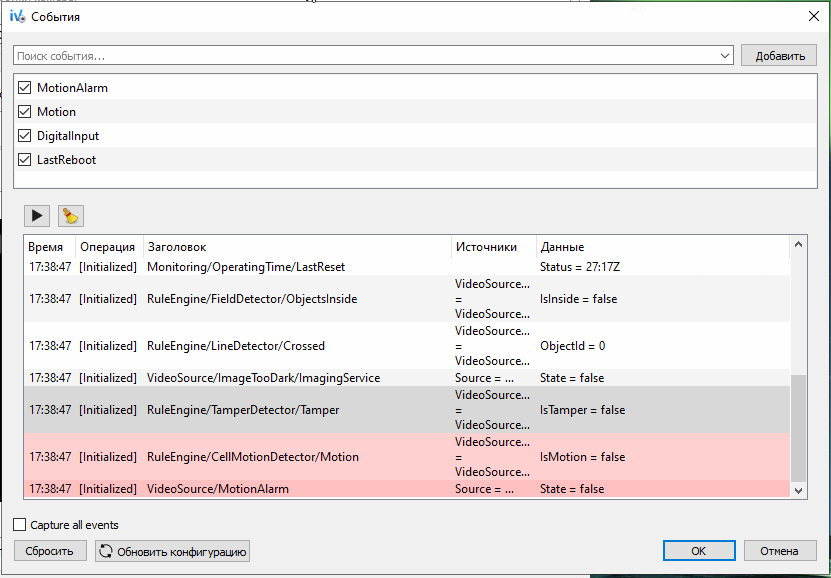Select the RuleEngine/CellMotionDetector/Motion row

click(407, 457)
